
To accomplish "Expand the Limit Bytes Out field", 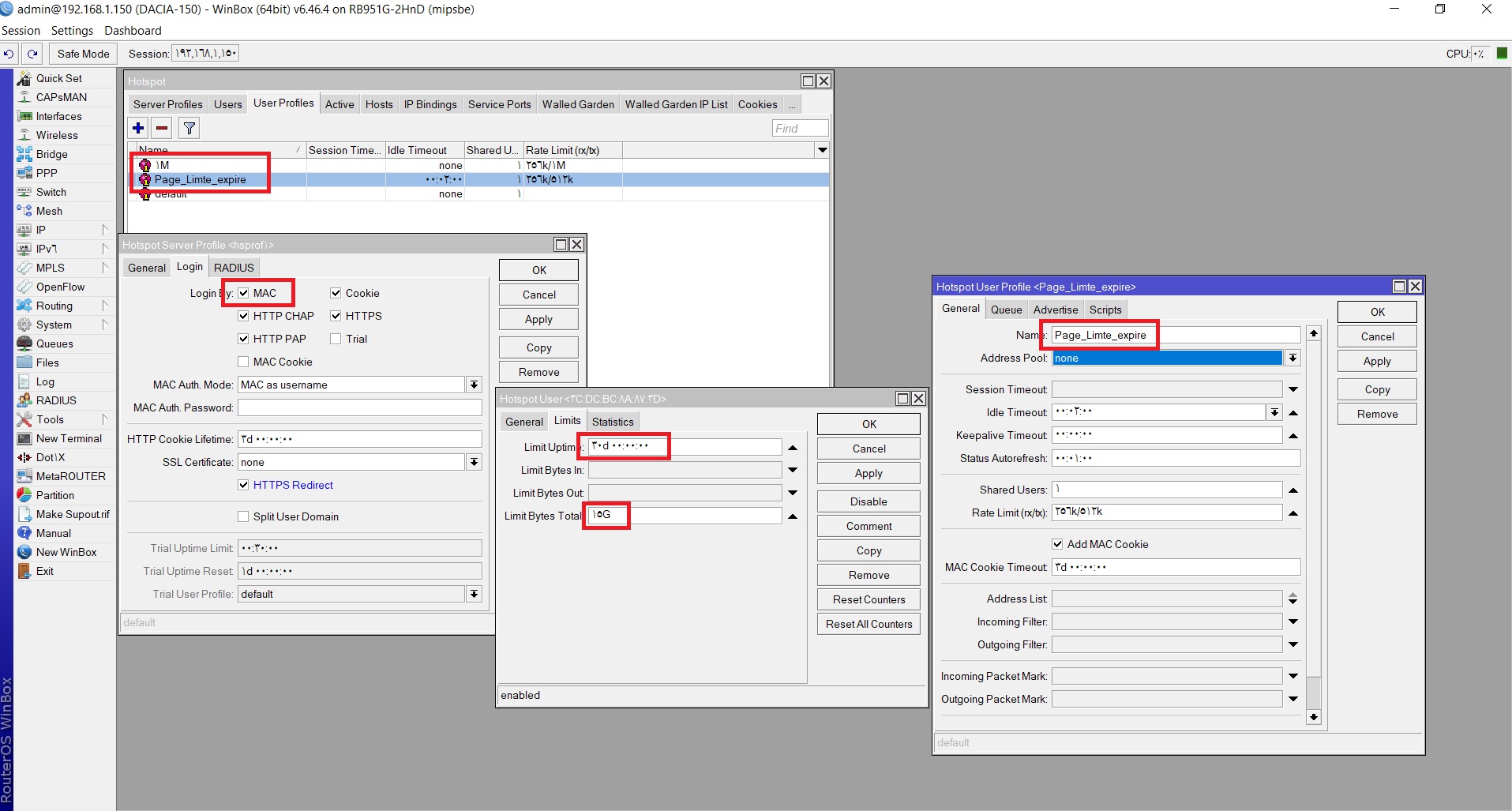I will click(x=793, y=493).
